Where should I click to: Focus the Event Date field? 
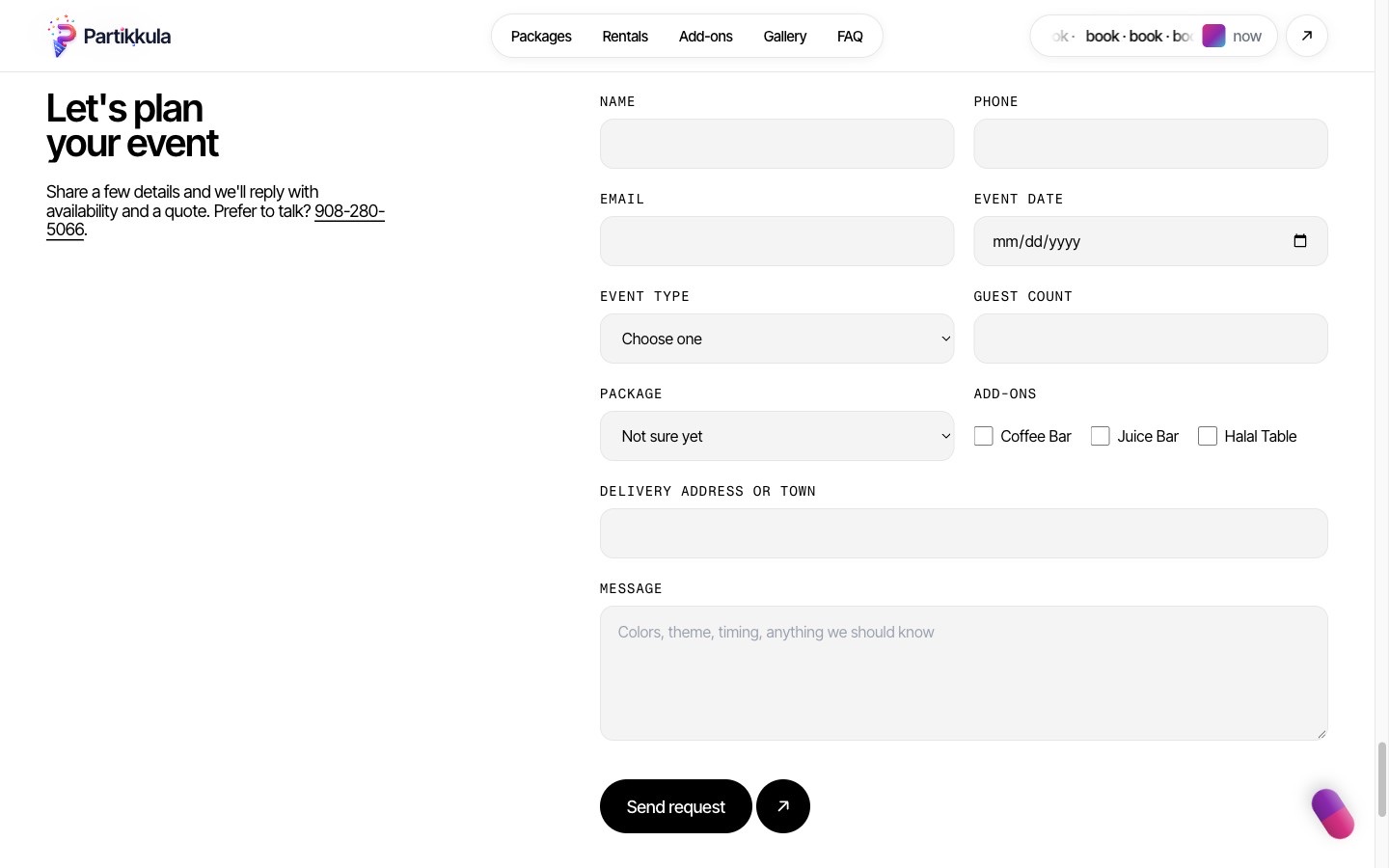tap(1151, 241)
